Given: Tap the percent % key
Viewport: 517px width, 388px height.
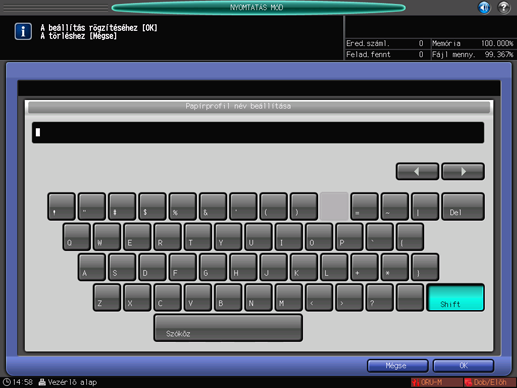Looking at the screenshot, I should click(x=183, y=206).
